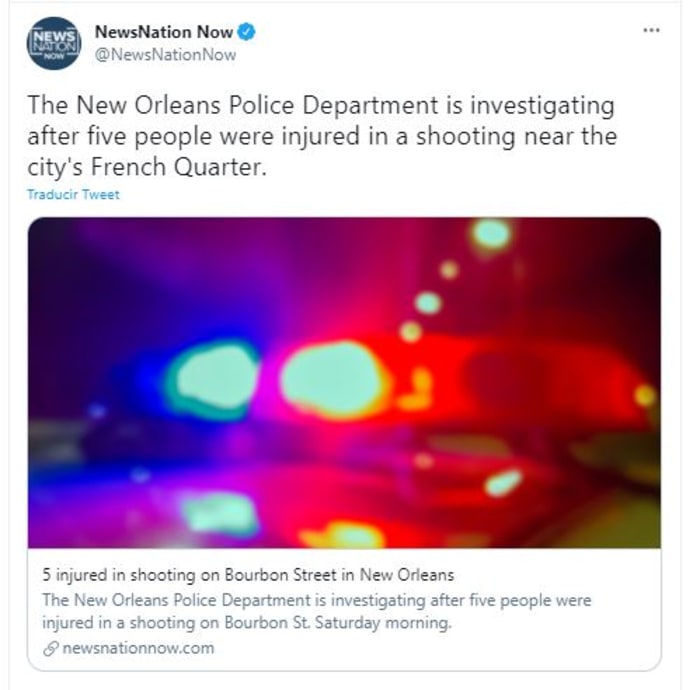
Task: Click the word NEWS inside the avatar logo
Action: [x=54, y=37]
